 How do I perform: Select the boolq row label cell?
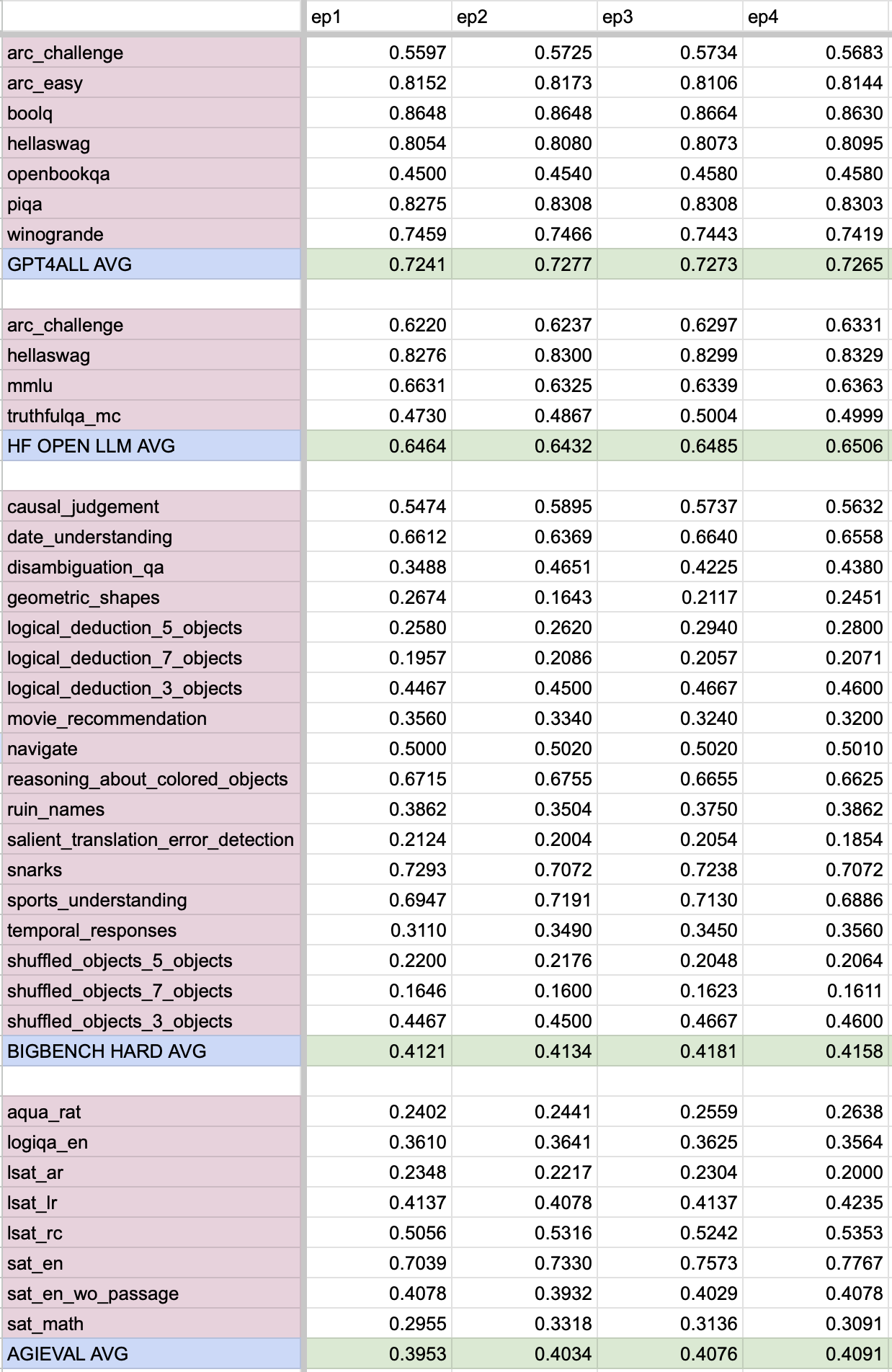click(151, 113)
